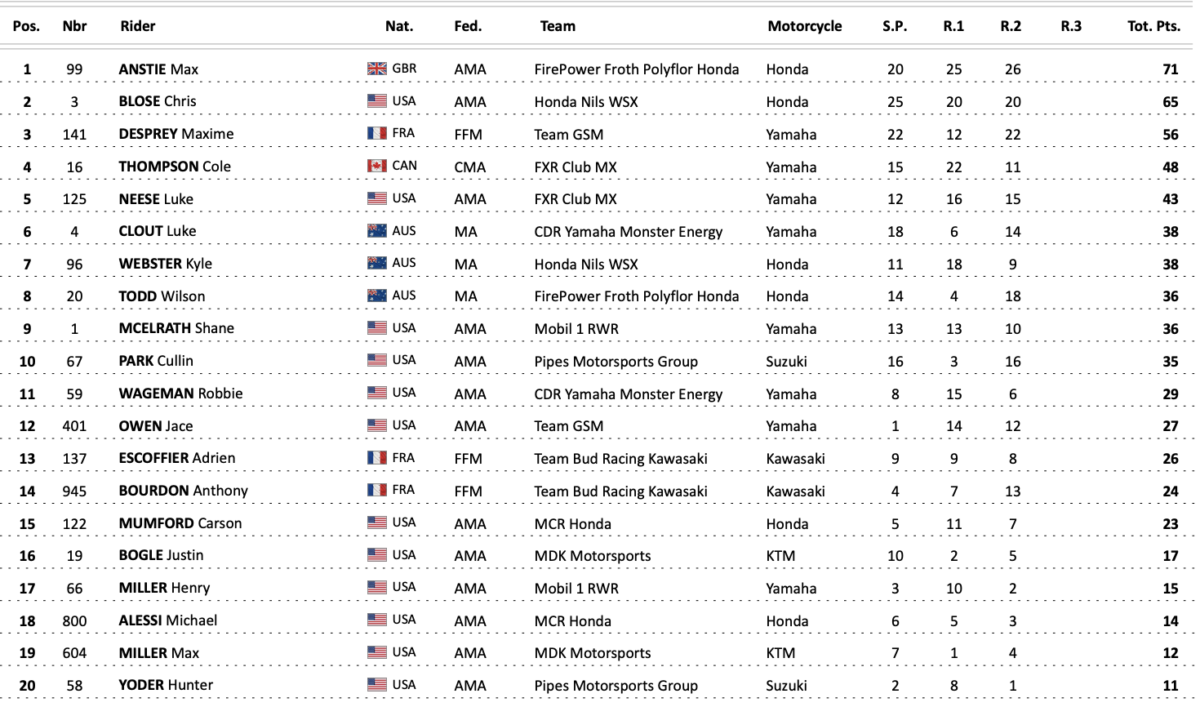The height and width of the screenshot is (707, 1200).
Task: Select the Motorcycle column header
Action: [x=805, y=27]
